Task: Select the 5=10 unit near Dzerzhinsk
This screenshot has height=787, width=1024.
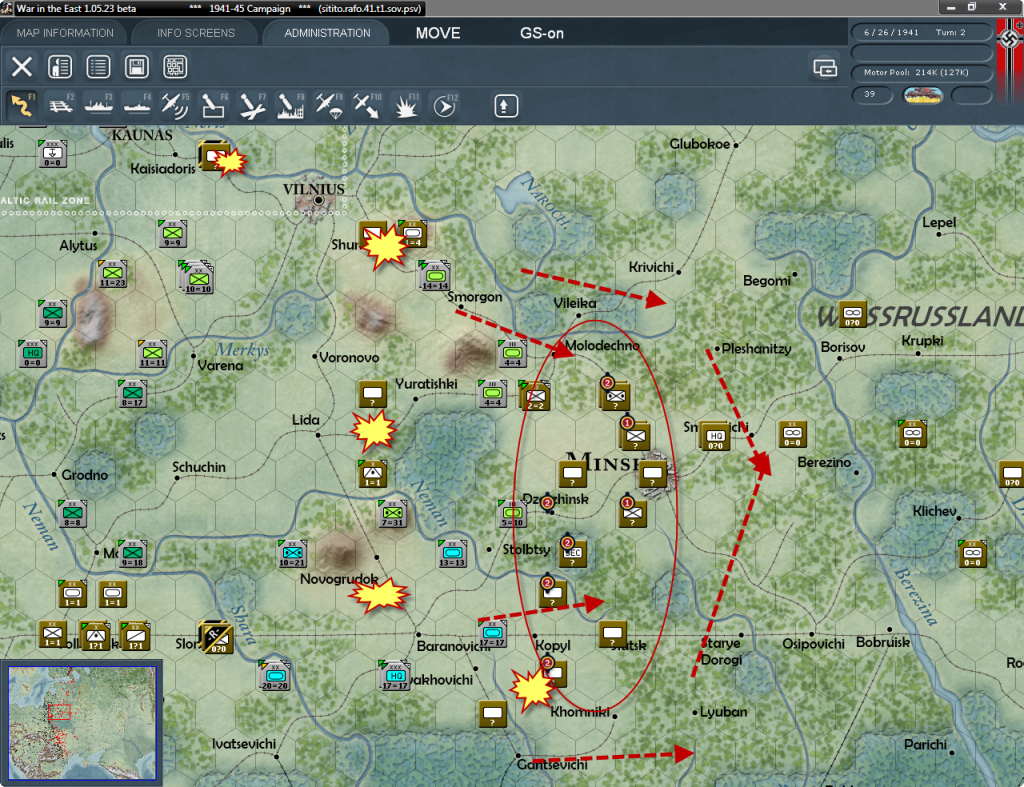Action: pyautogui.click(x=512, y=514)
